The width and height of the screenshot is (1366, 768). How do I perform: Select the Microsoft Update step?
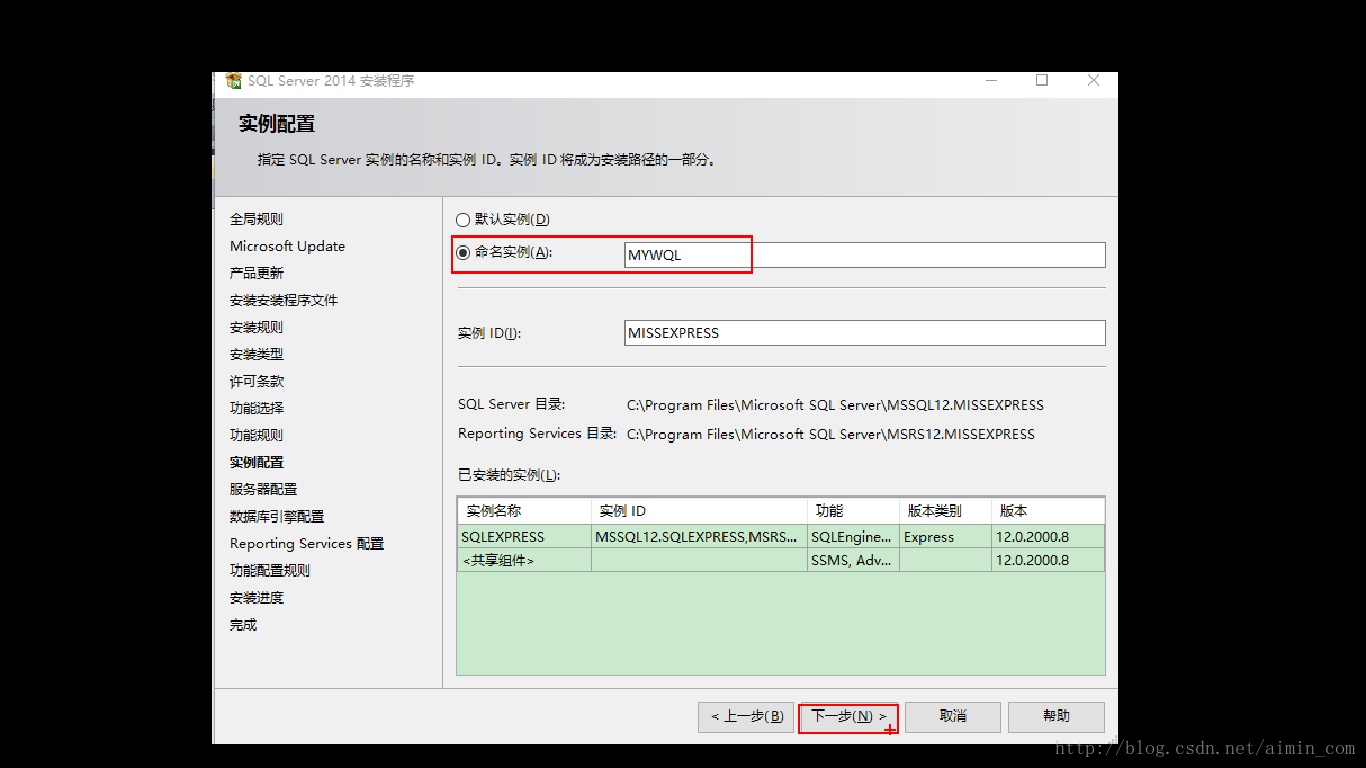[x=288, y=246]
